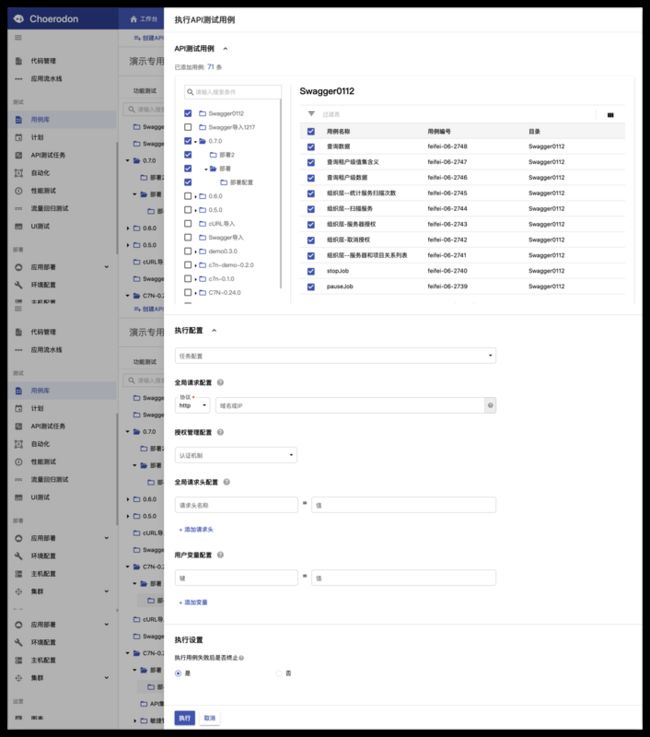Click the filter icon above the table
Image resolution: width=650 pixels, height=737 pixels.
(x=311, y=114)
